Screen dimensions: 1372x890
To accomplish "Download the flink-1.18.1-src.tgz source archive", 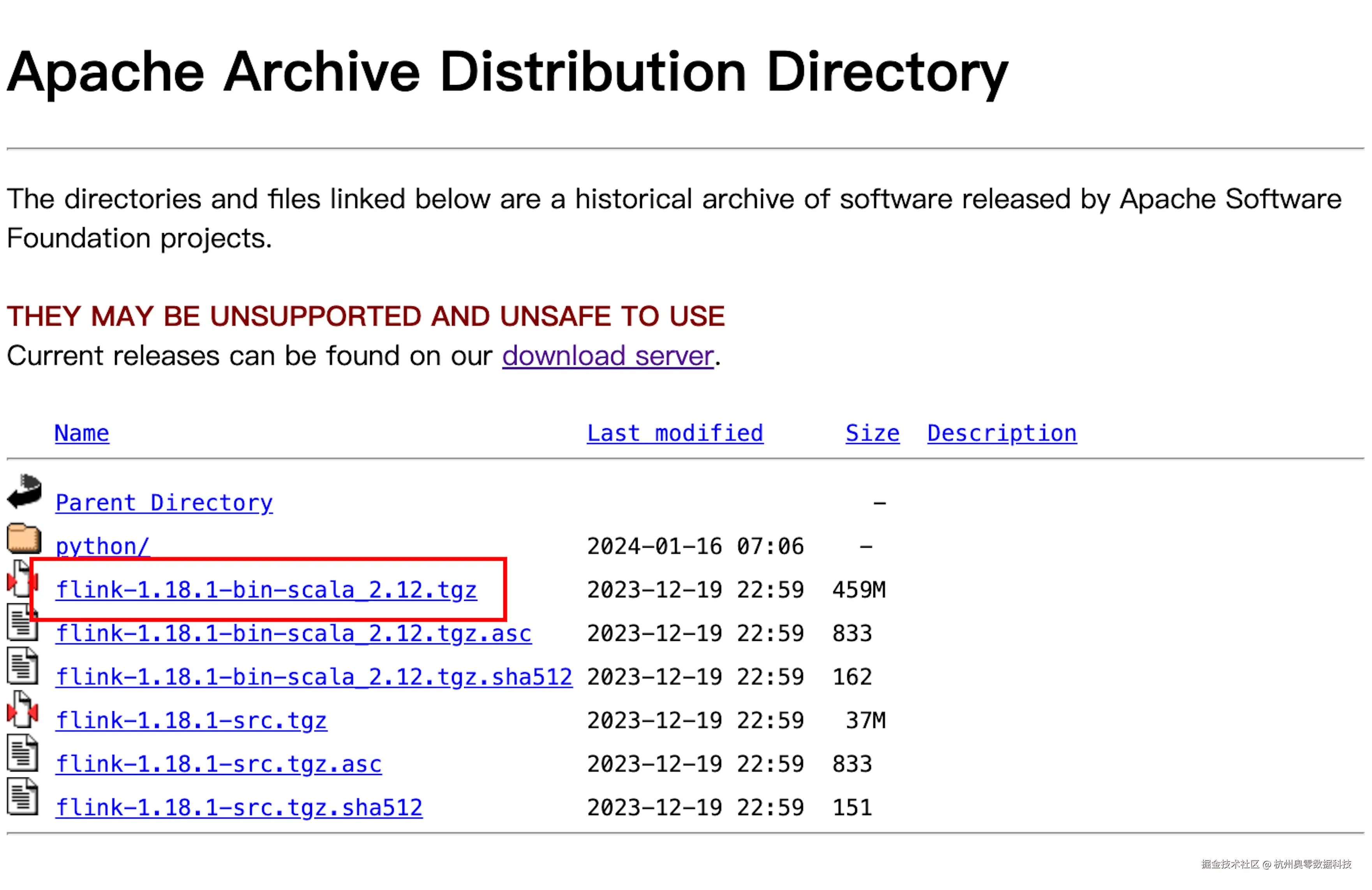I will 191,720.
